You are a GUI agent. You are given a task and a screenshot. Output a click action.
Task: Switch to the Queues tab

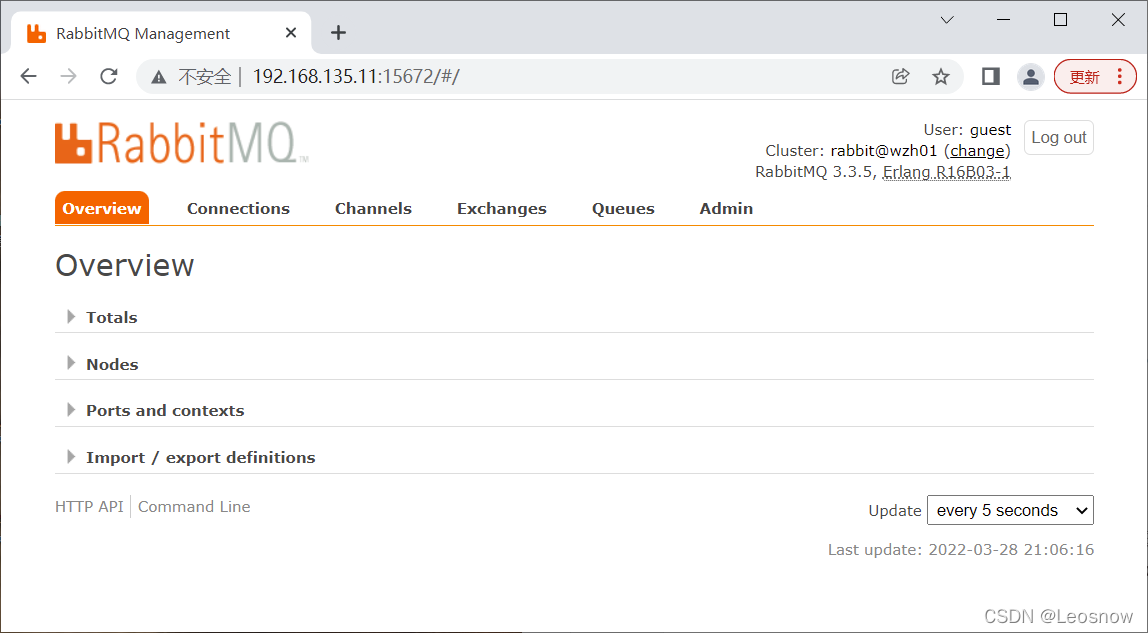623,209
